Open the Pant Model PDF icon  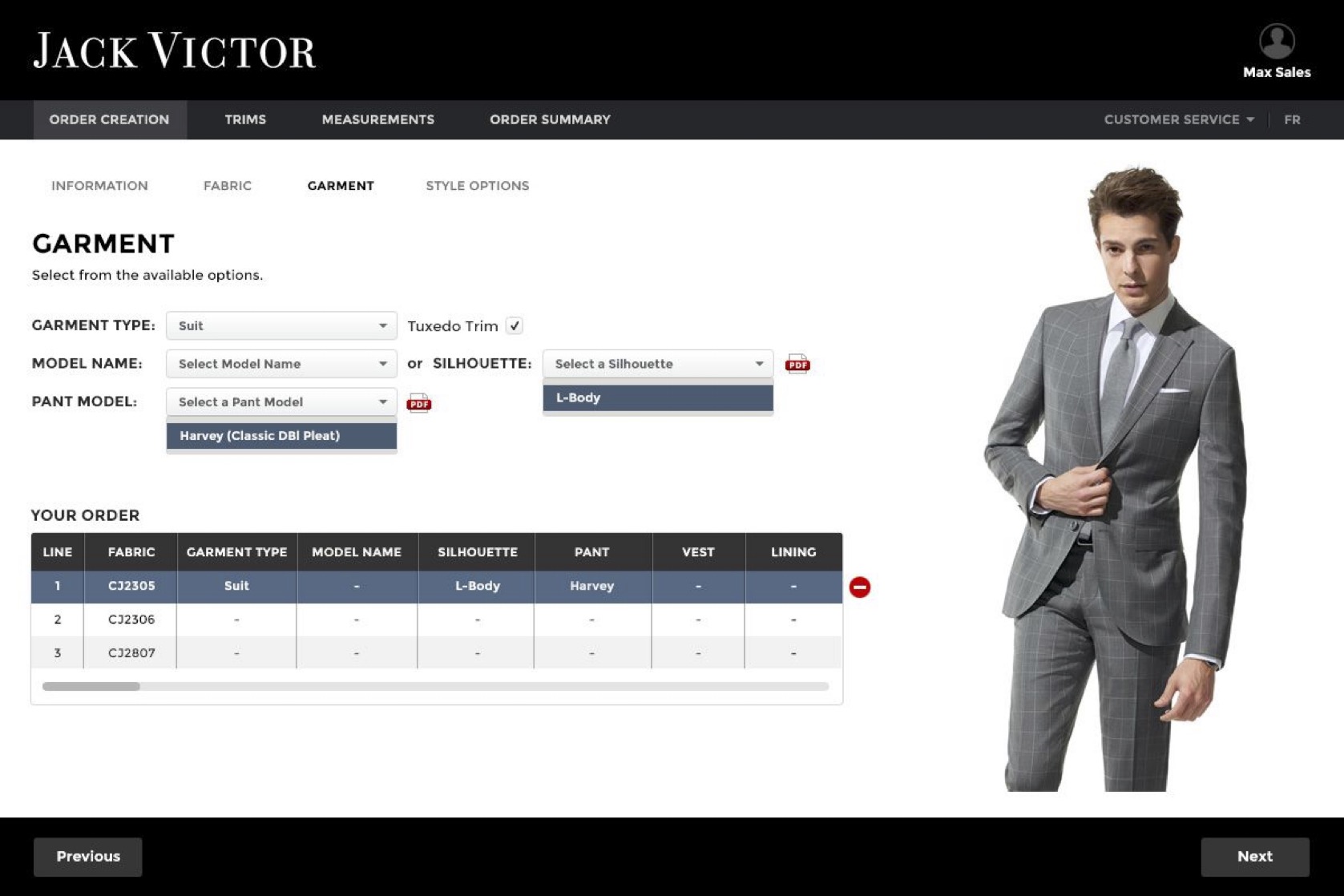tap(418, 402)
